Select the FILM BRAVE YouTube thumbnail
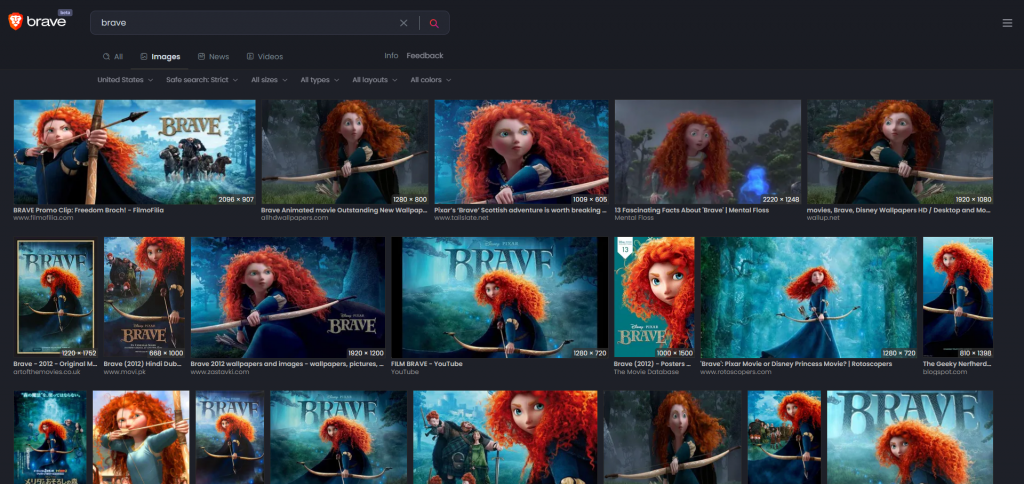Image resolution: width=1024 pixels, height=484 pixels. (x=499, y=297)
